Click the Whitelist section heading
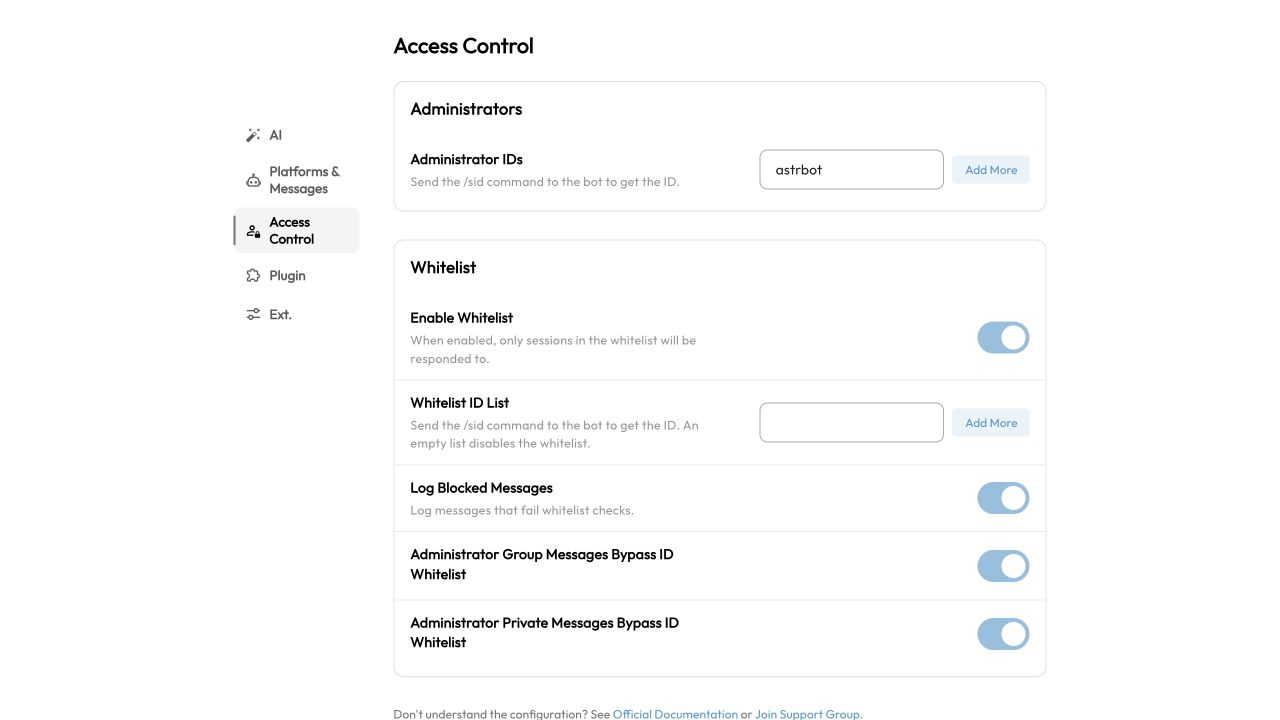This screenshot has height=720, width=1280. 443,268
